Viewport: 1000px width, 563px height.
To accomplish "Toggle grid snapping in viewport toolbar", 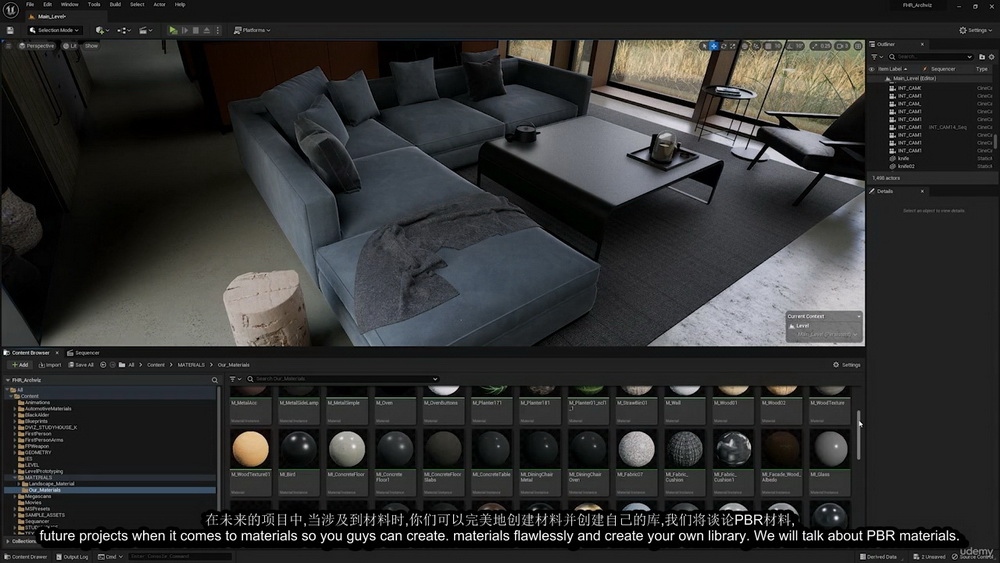I will pos(768,46).
